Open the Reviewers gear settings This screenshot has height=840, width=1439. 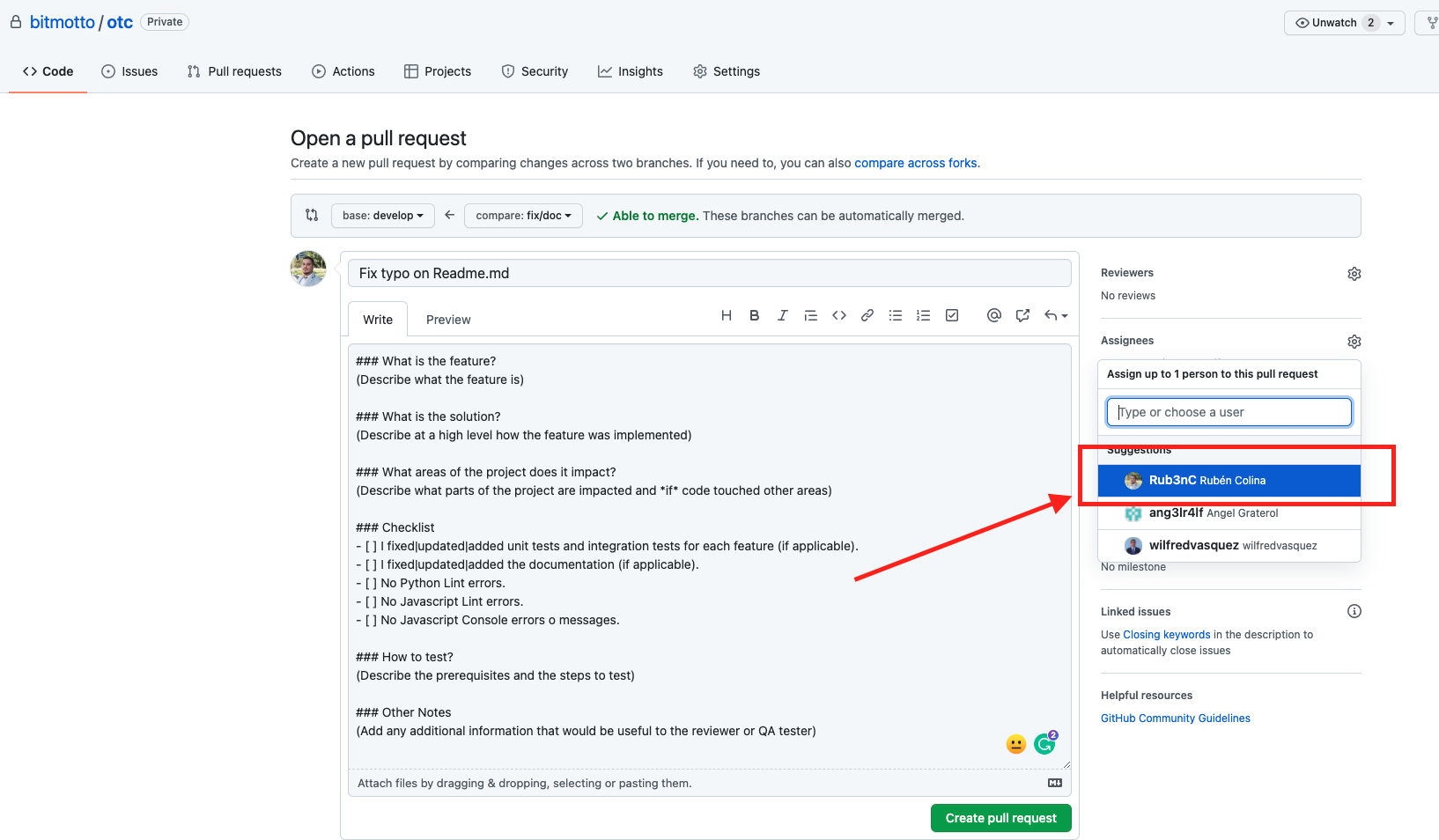(x=1354, y=274)
